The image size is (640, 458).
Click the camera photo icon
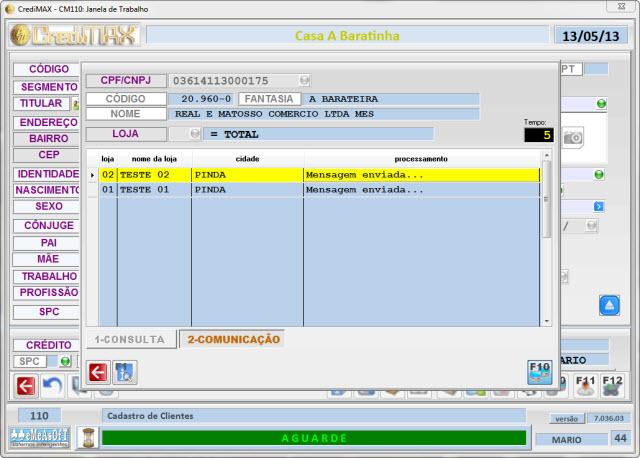tap(572, 136)
